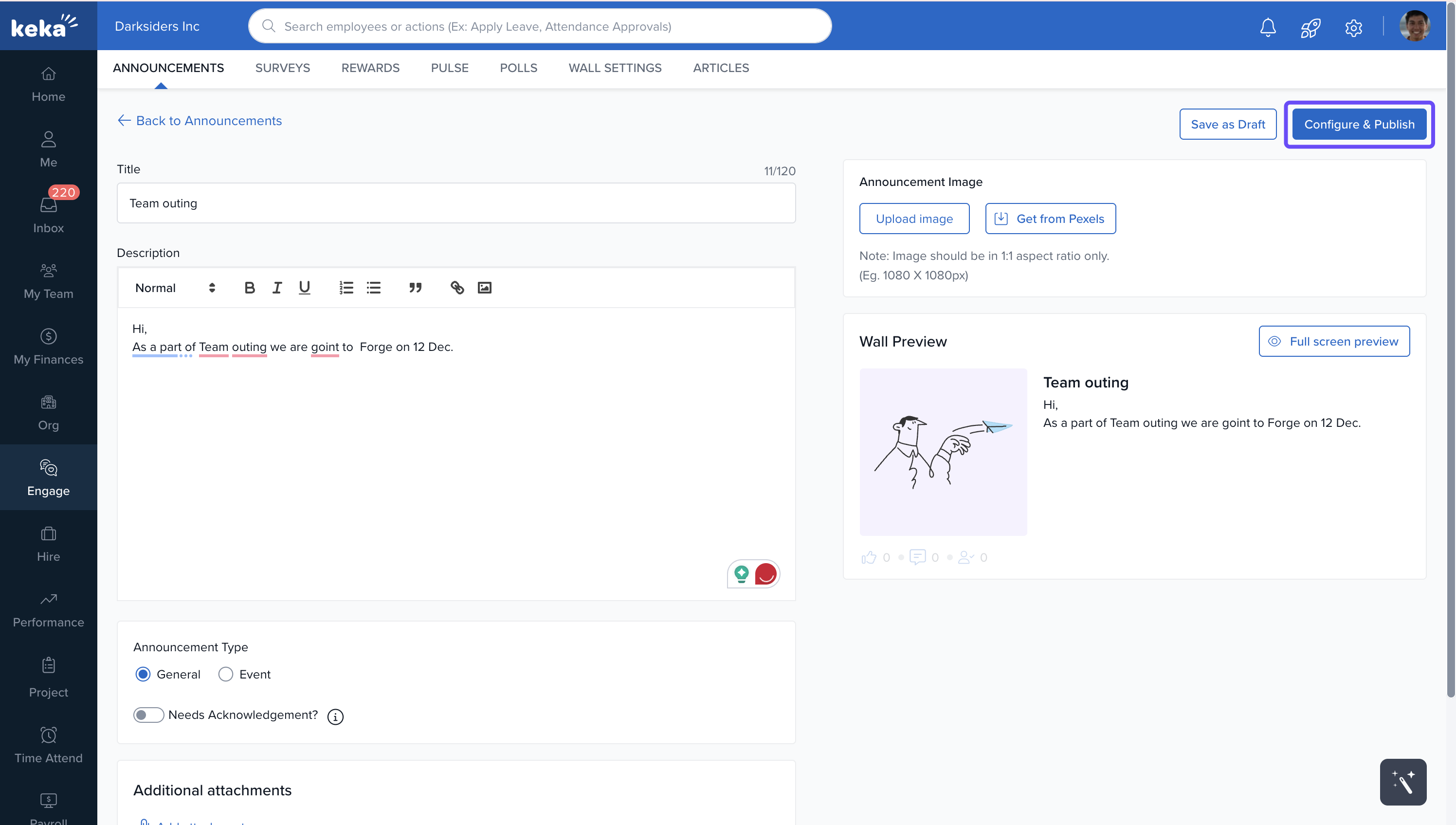This screenshot has width=1456, height=825.
Task: Click the Bold formatting icon
Action: (249, 288)
